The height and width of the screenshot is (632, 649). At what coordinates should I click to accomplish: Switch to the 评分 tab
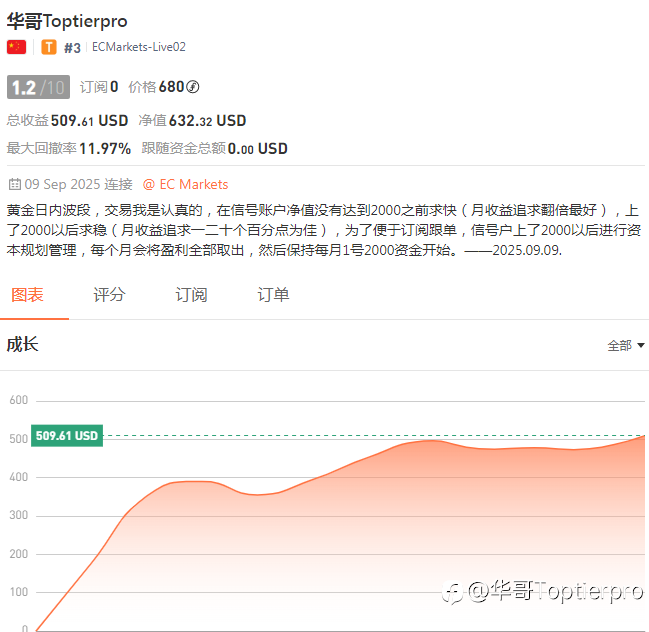pyautogui.click(x=109, y=295)
